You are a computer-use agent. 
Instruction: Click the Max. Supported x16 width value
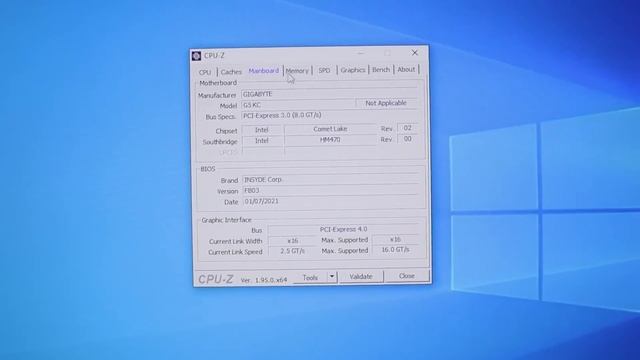396,240
